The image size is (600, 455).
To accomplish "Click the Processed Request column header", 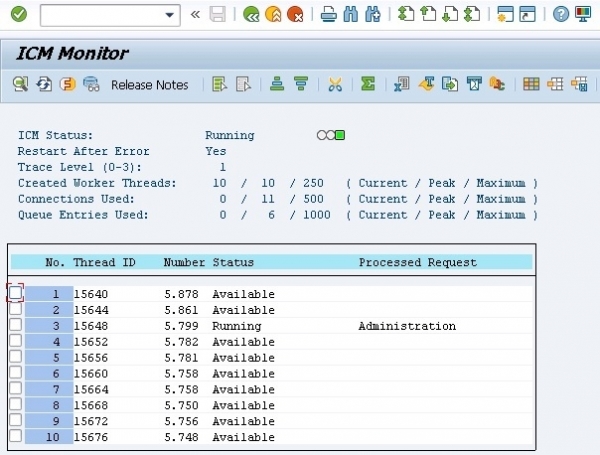I will point(417,262).
